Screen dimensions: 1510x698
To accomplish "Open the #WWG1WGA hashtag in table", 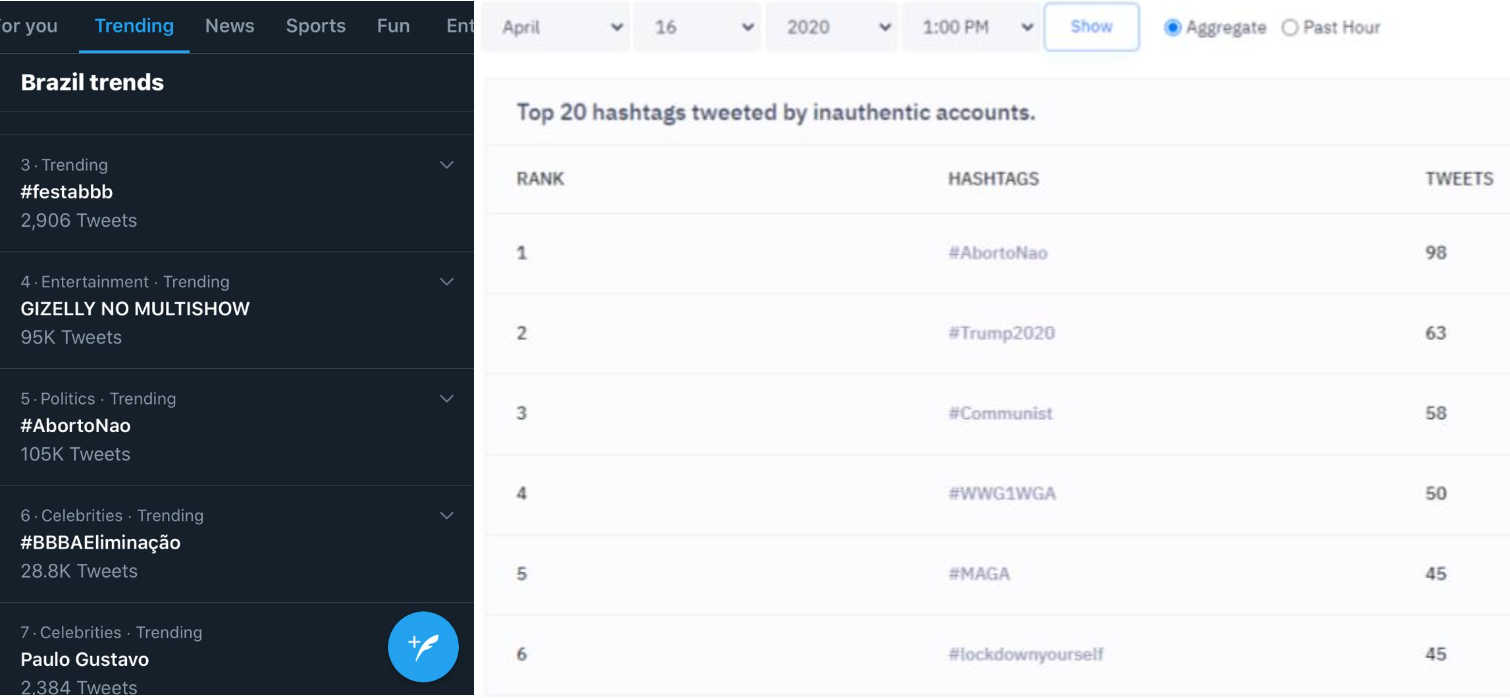I will [1001, 493].
